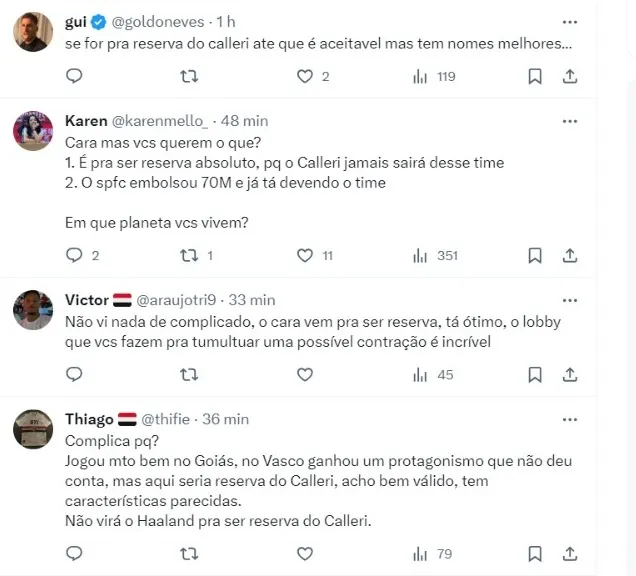The height and width of the screenshot is (576, 636).
Task: Bookmark gui's tweet
Action: [535, 76]
